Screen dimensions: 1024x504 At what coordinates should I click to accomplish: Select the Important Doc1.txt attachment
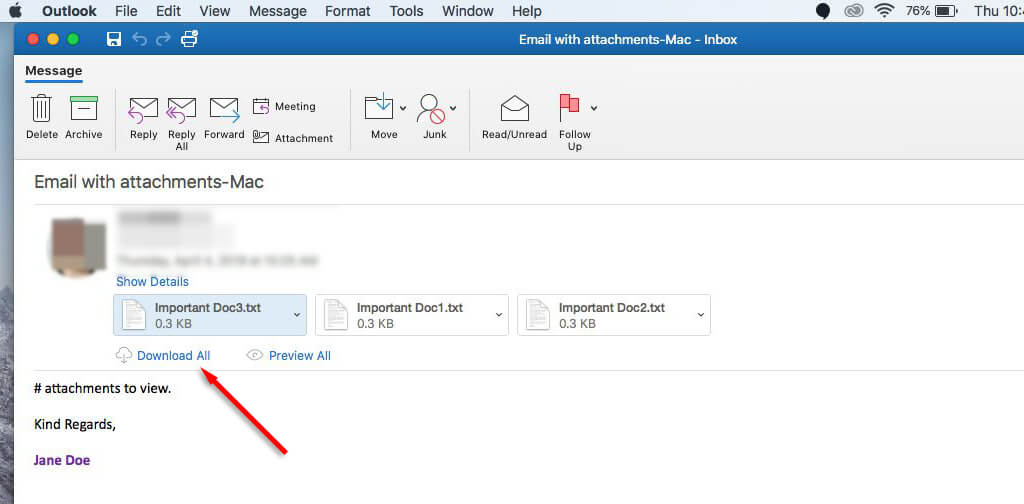[411, 315]
